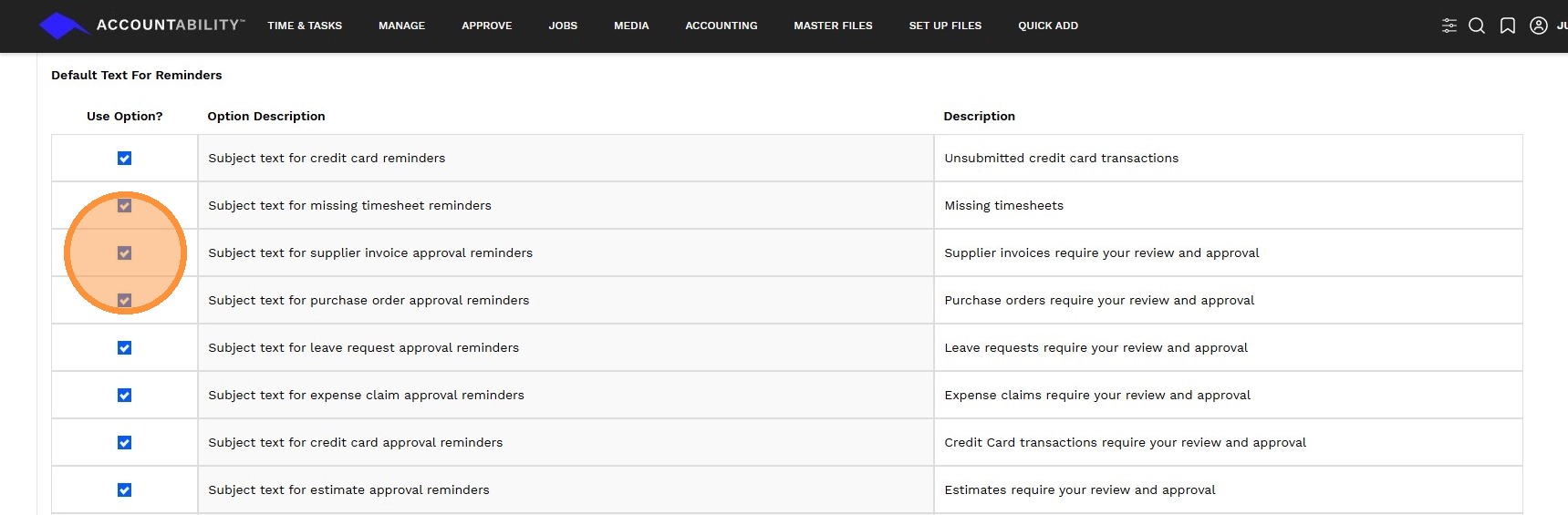Open the Master Files menu
This screenshot has height=515, width=1568.
(833, 26)
